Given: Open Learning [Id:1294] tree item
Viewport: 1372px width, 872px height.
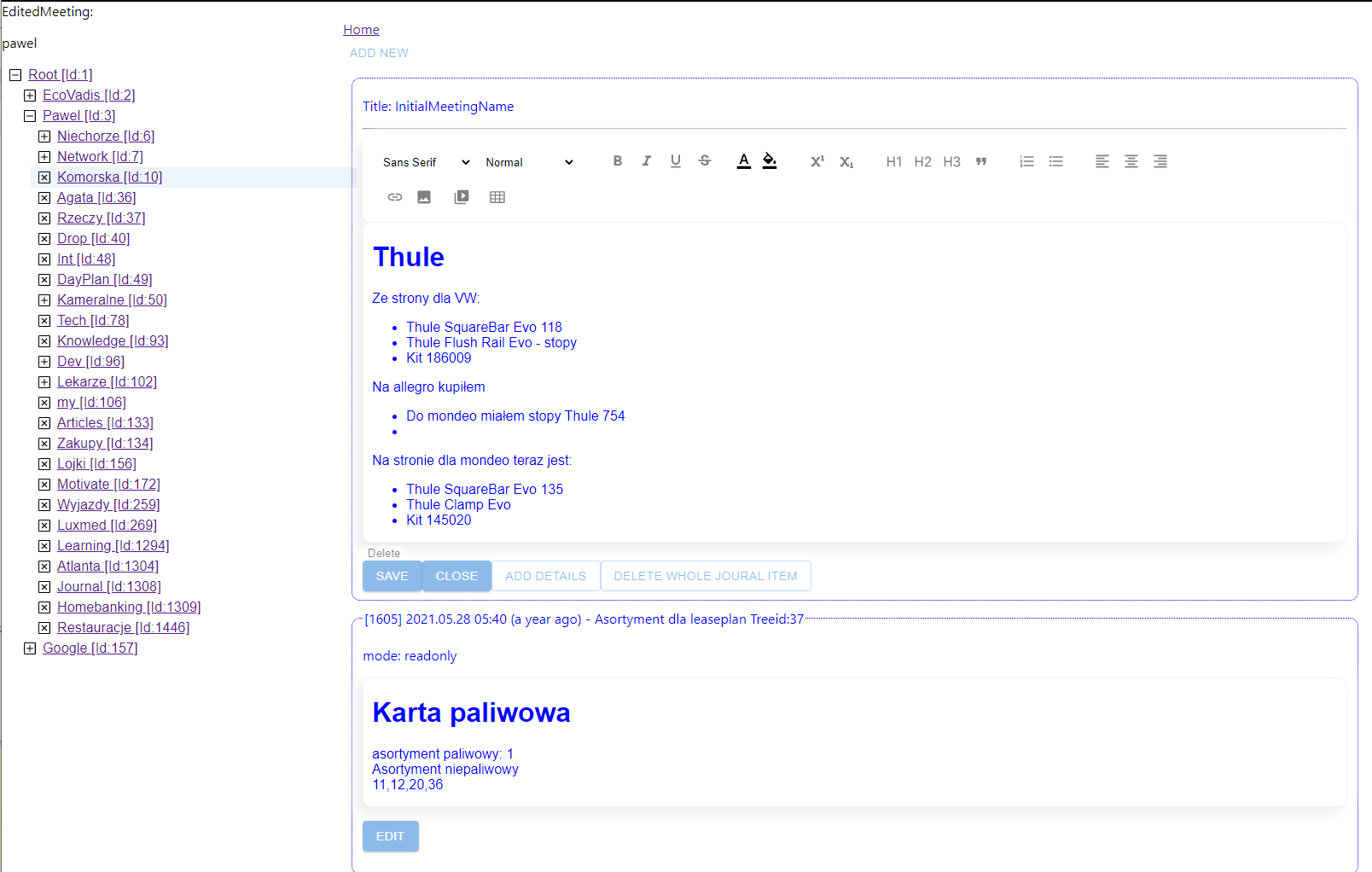Looking at the screenshot, I should click(x=113, y=546).
